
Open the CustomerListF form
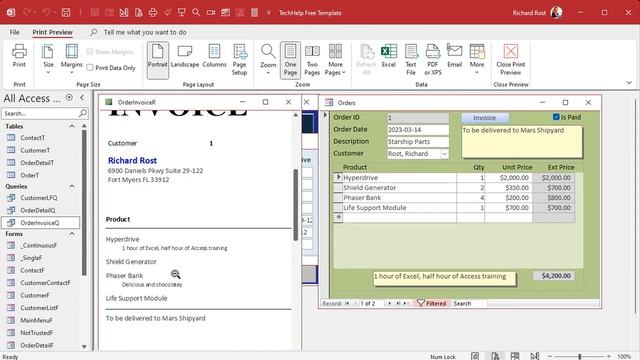point(39,307)
